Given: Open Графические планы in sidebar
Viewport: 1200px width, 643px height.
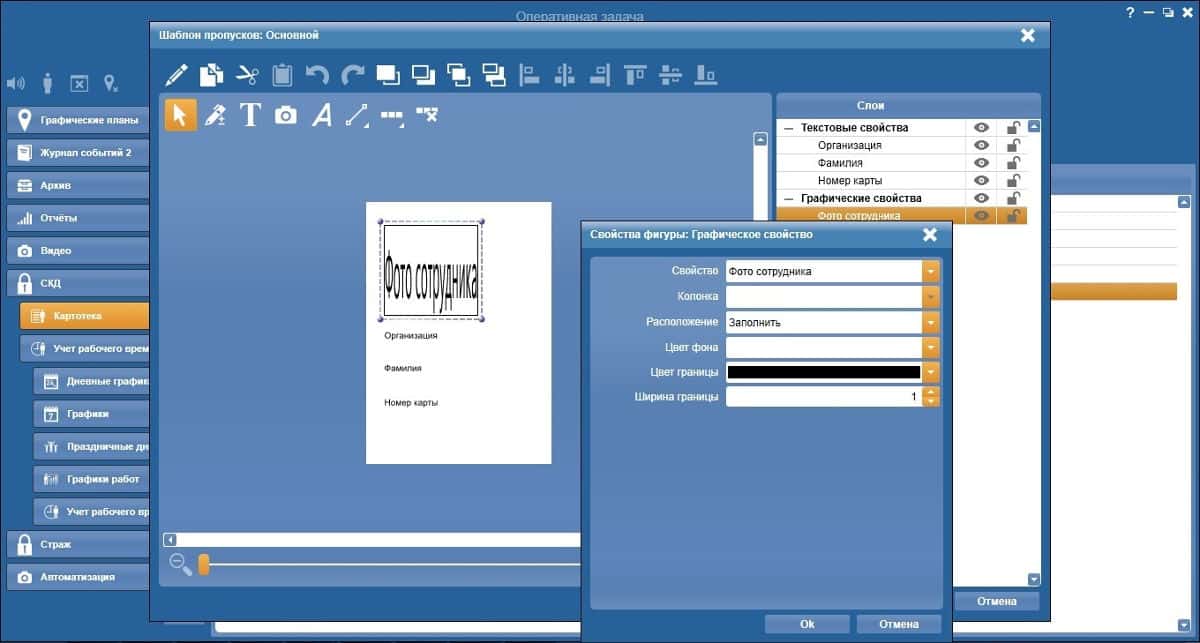Looking at the screenshot, I should [x=78, y=120].
